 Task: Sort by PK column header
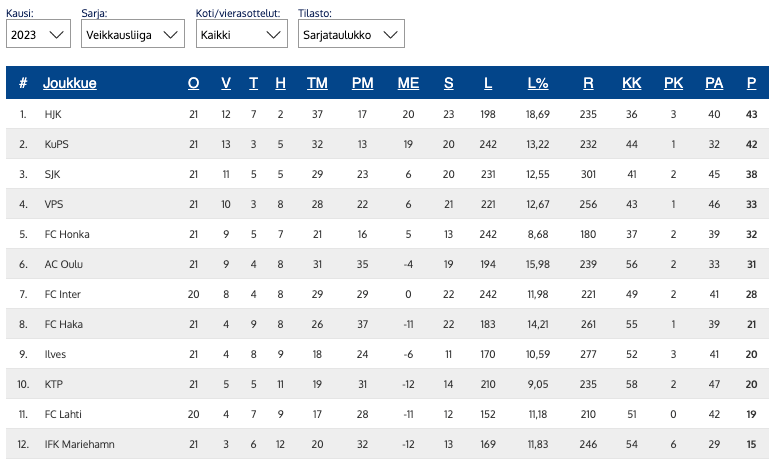click(673, 84)
